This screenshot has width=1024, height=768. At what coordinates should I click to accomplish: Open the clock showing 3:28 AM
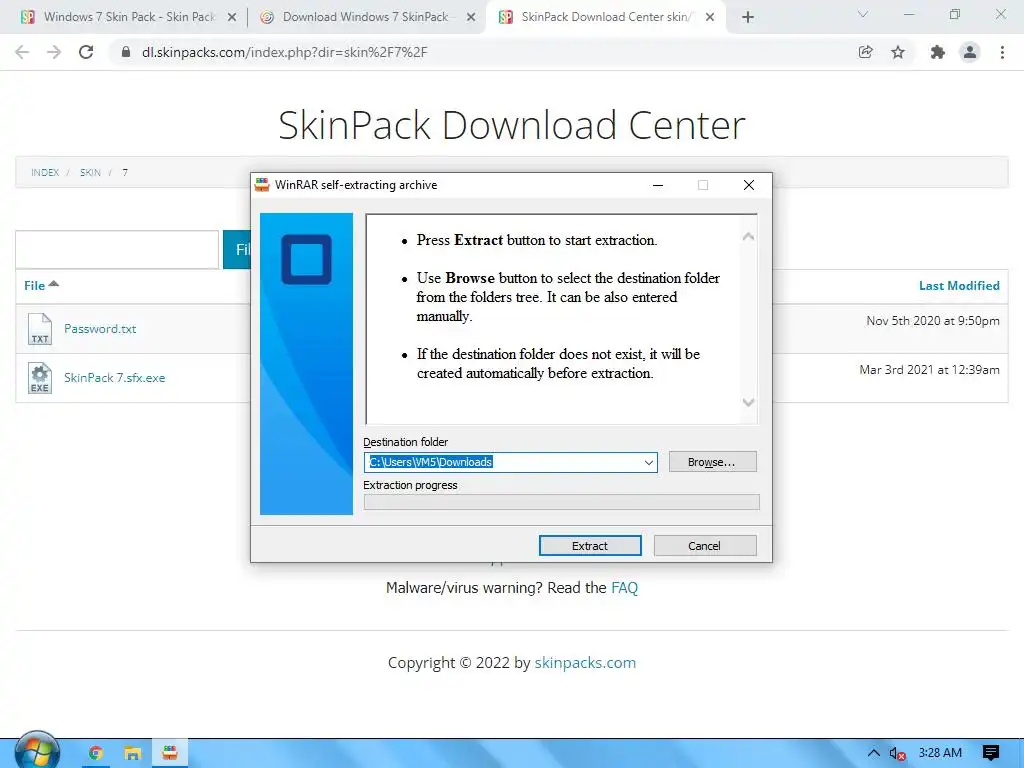tap(940, 753)
